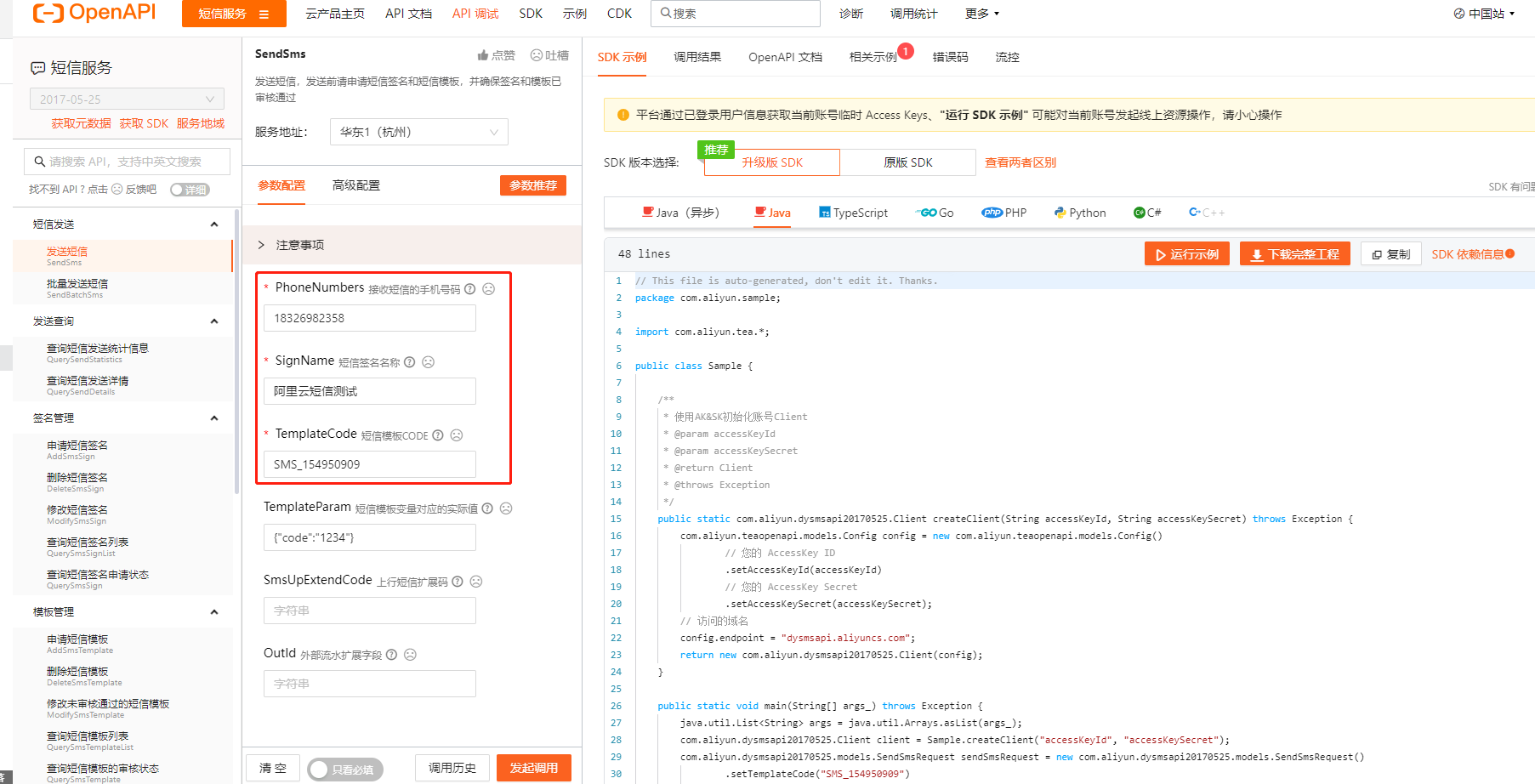Switch to OpenAPI 文档 tab
1535x784 pixels.
[x=785, y=57]
